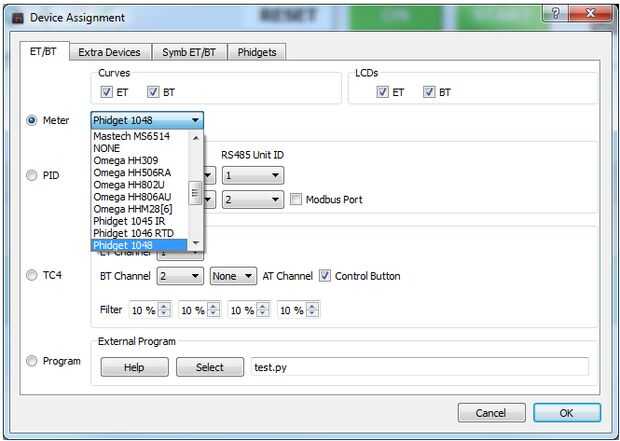Toggle the Curves BT checkbox

click(x=153, y=92)
